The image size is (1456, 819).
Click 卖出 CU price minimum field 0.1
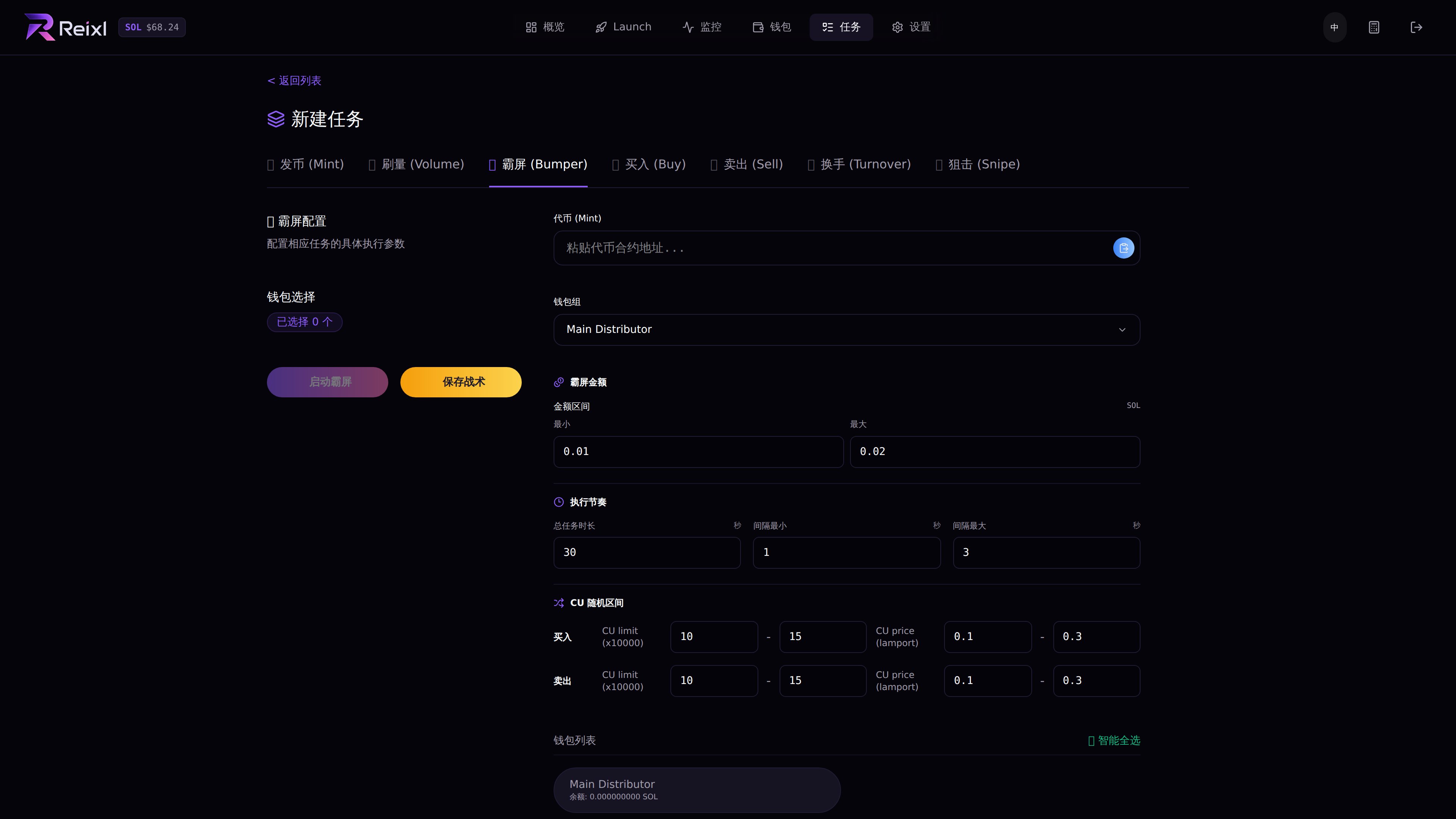pyautogui.click(x=987, y=681)
